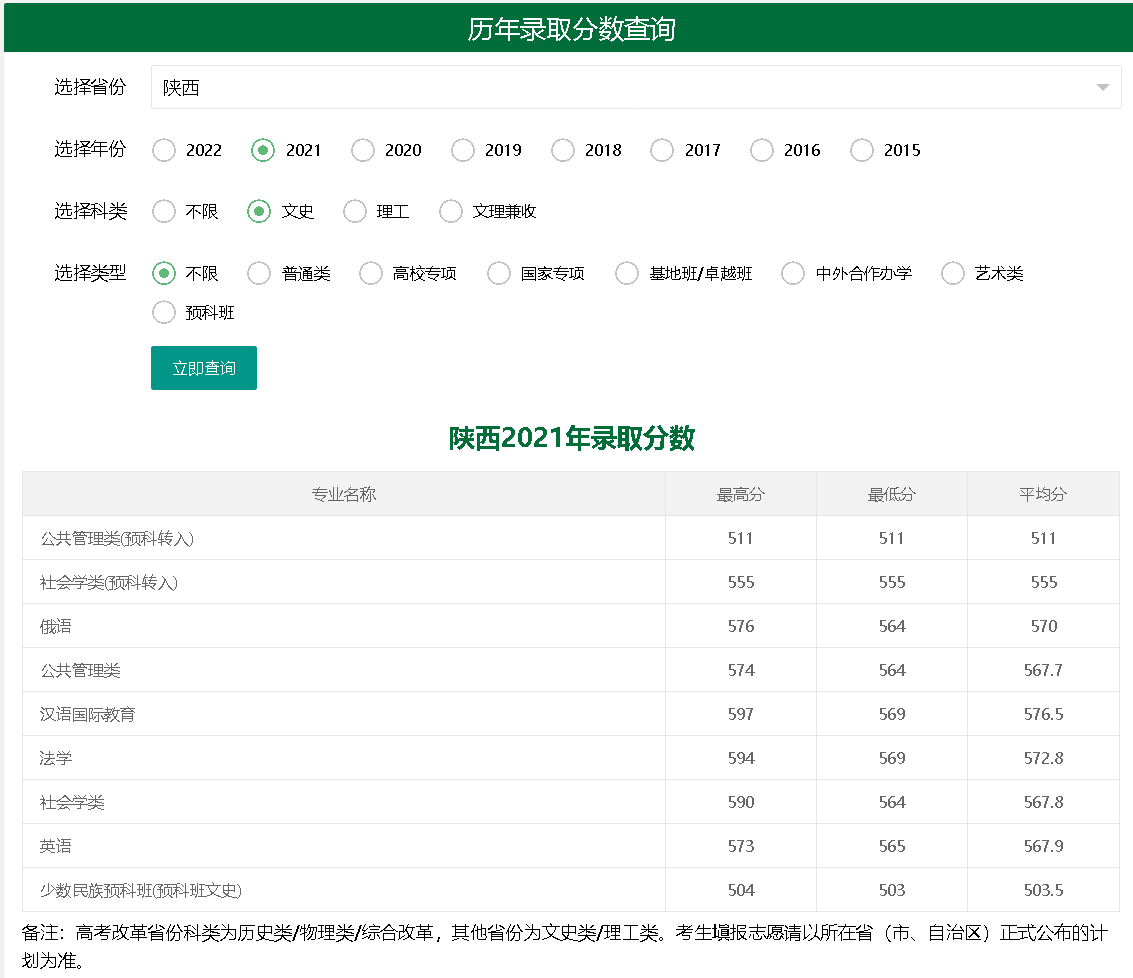The height and width of the screenshot is (978, 1133).
Task: Choose 理工 subject category
Action: (x=355, y=212)
